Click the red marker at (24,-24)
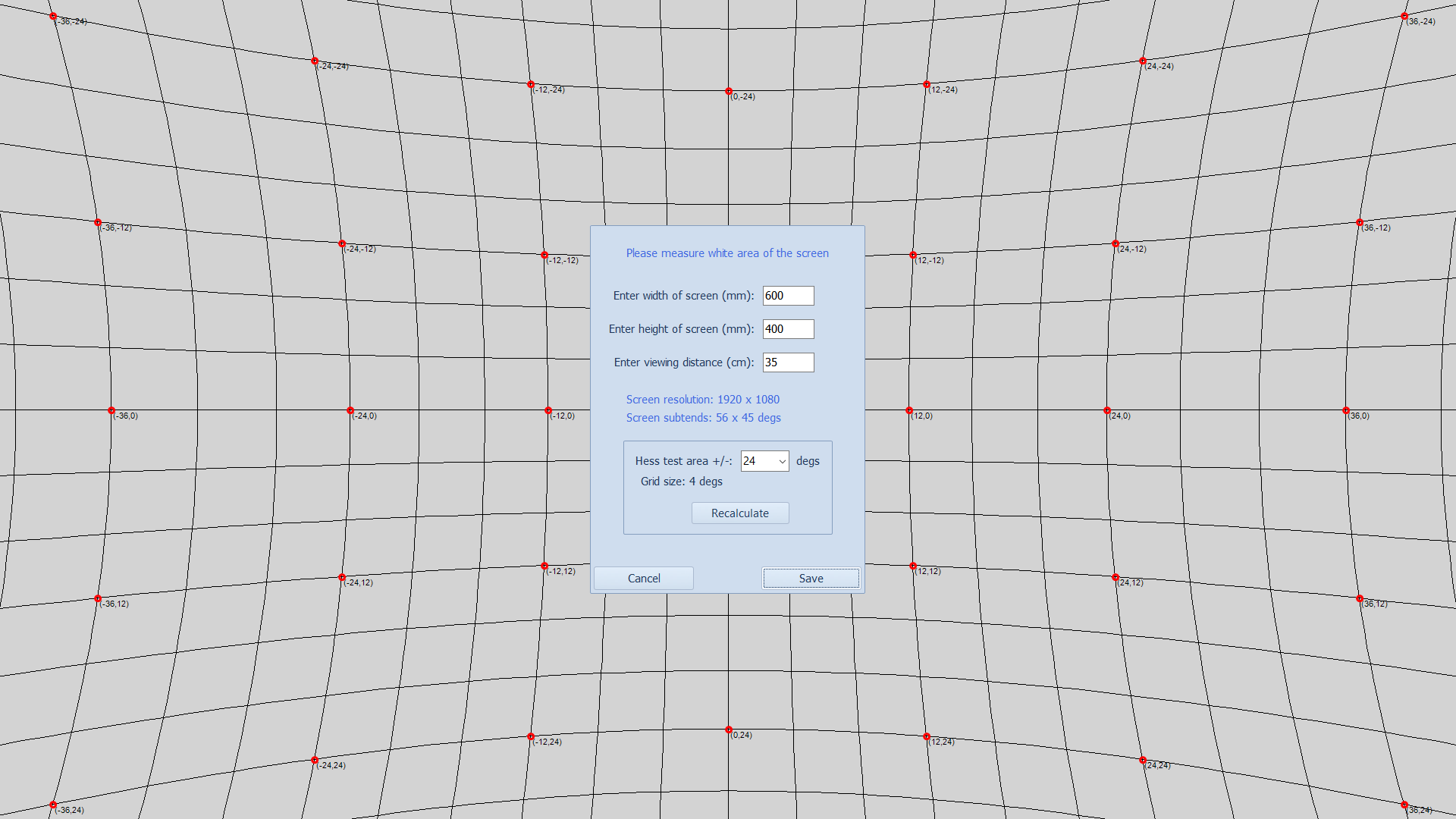 click(1143, 61)
